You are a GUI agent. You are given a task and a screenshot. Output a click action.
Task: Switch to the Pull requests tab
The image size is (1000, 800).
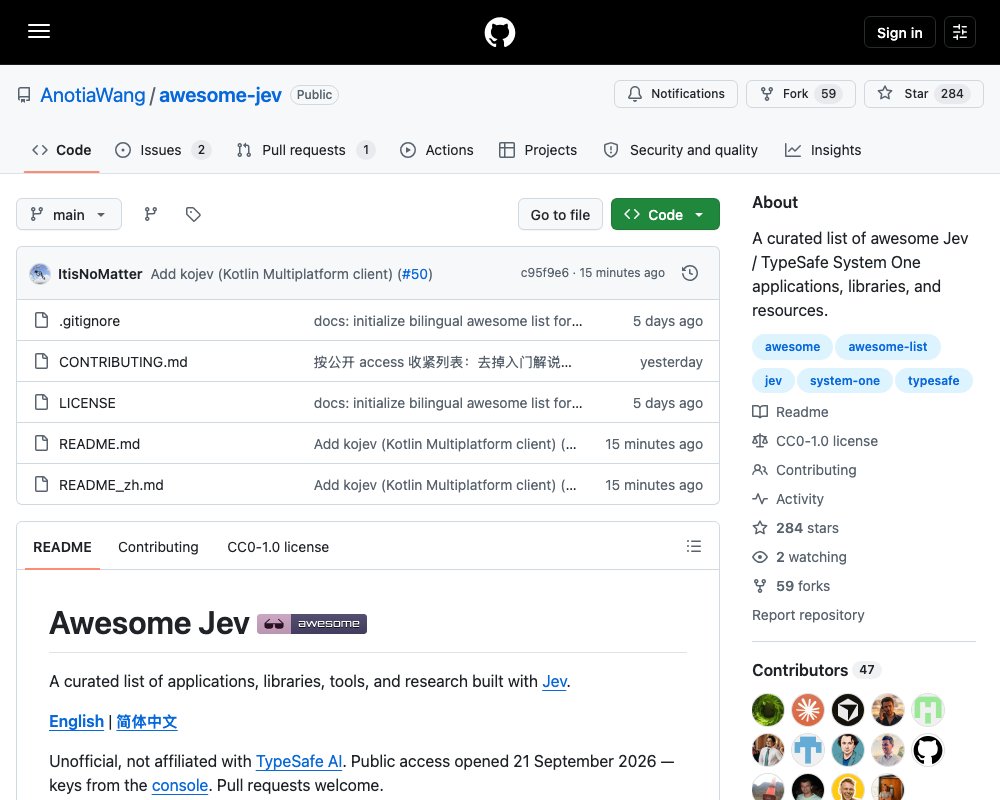305,150
